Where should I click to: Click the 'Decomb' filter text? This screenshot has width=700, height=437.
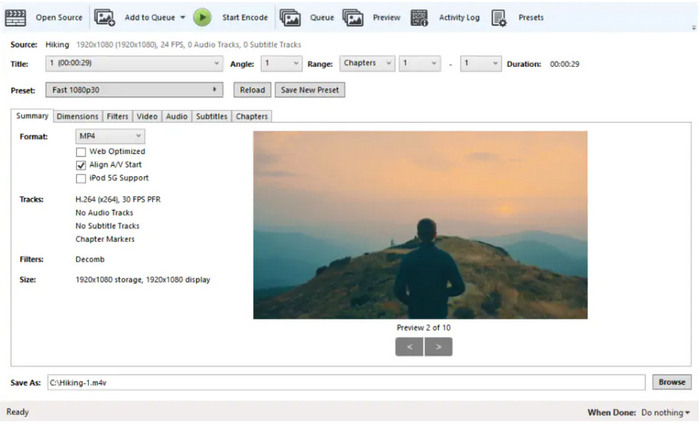click(x=90, y=259)
